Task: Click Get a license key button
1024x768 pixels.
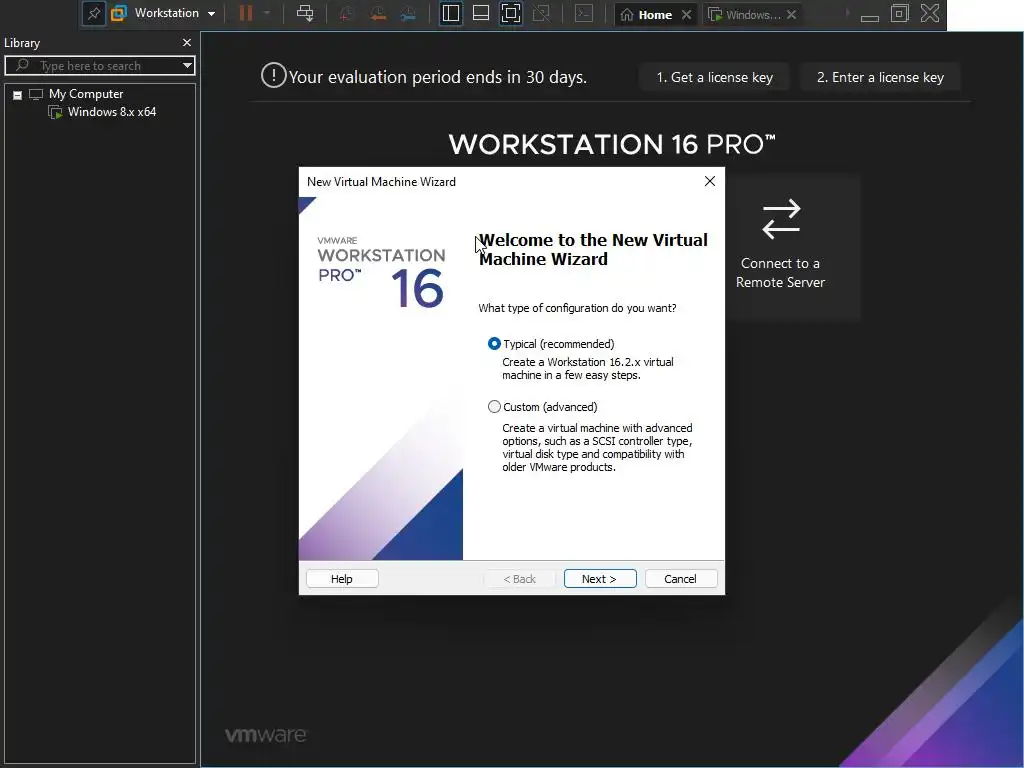Action: [x=714, y=77]
